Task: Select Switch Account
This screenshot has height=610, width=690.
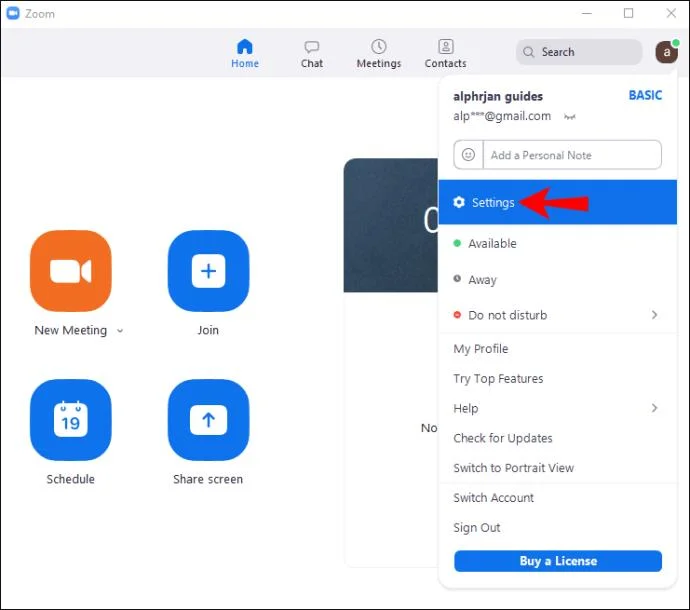Action: (558, 498)
